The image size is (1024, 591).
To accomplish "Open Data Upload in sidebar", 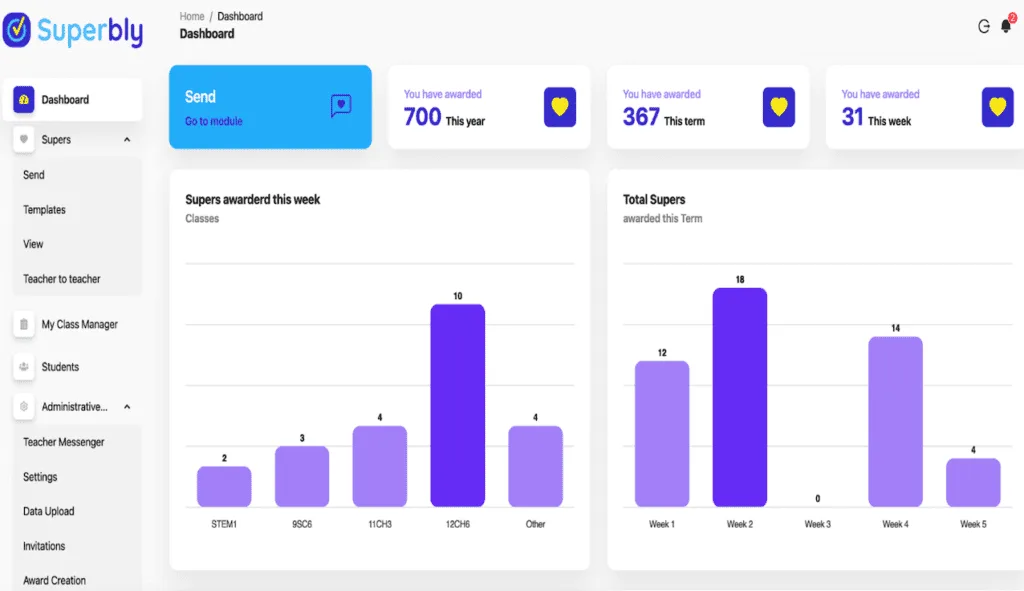I will (x=48, y=511).
